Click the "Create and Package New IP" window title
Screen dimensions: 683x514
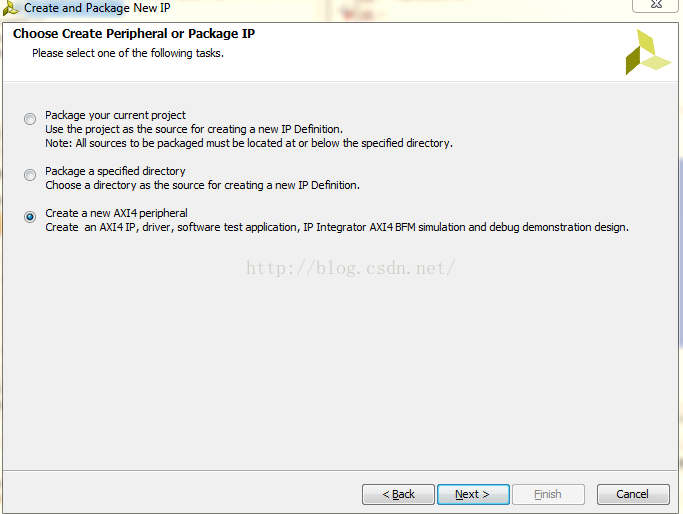pos(97,8)
